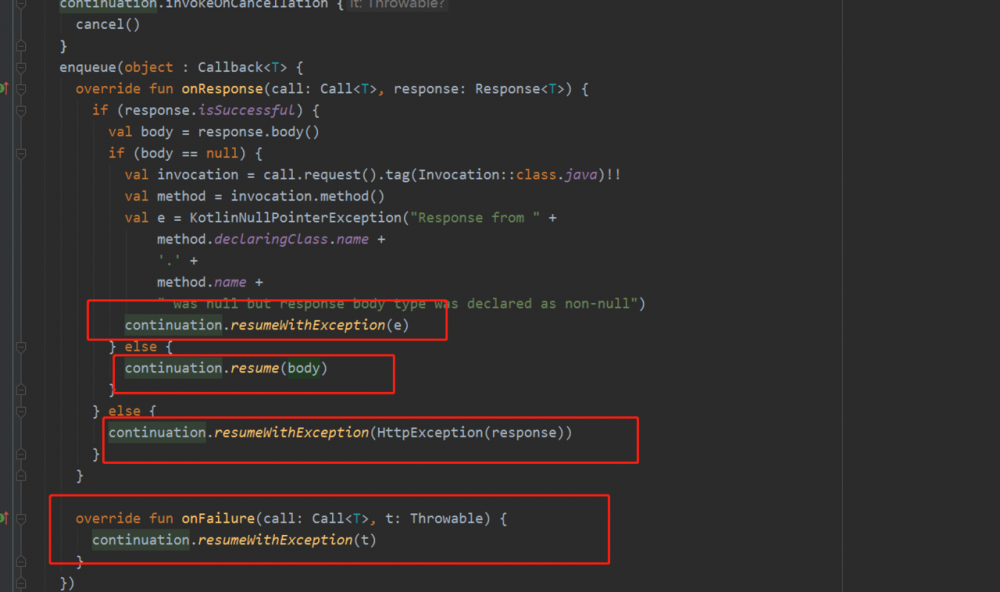This screenshot has width=1000, height=592.
Task: Collapse the onFailure function body
Action: click(x=22, y=518)
